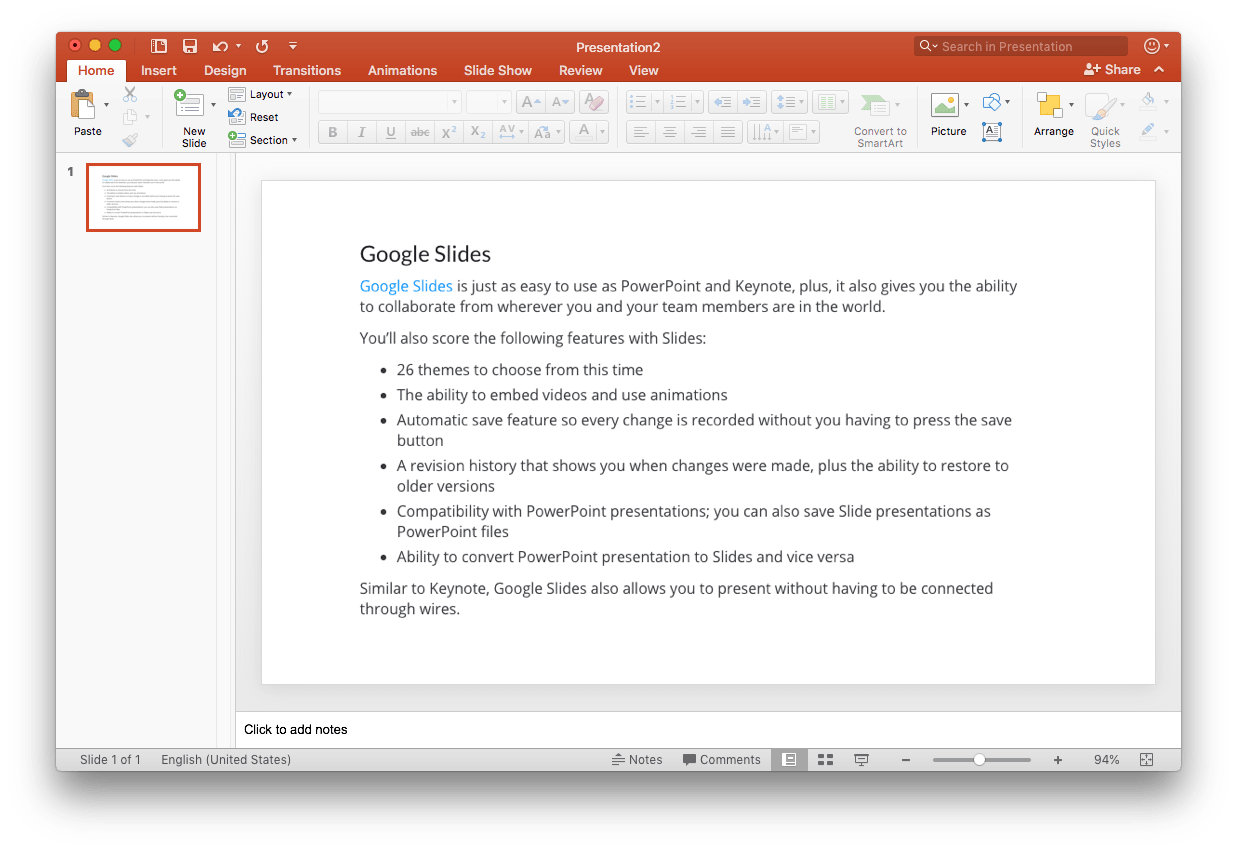Expand the Paste options arrow
The height and width of the screenshot is (851, 1237).
[x=106, y=104]
